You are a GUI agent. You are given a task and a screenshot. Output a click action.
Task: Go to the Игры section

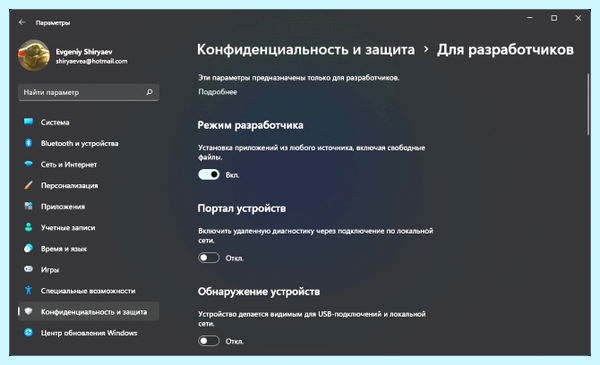(x=50, y=270)
